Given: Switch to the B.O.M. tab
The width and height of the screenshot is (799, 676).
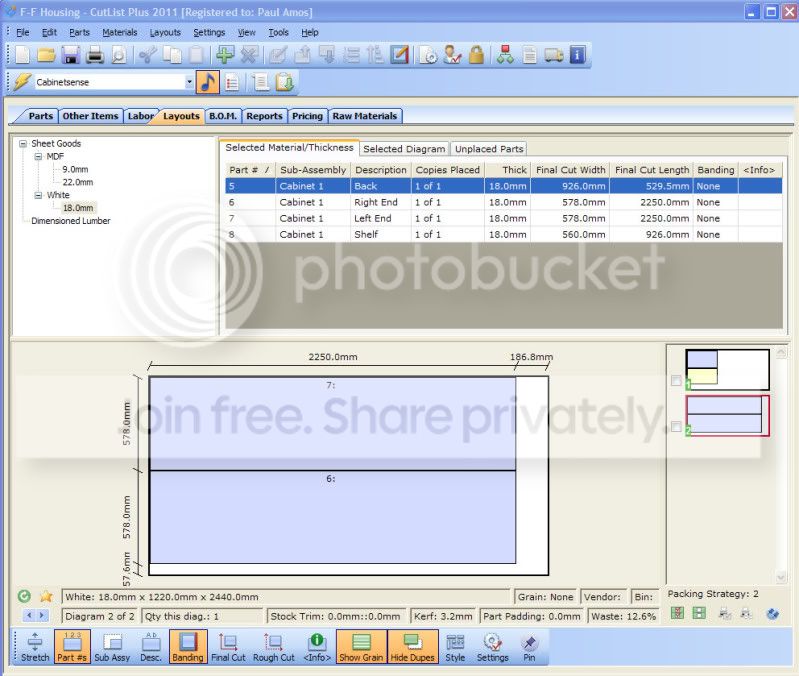Looking at the screenshot, I should [222, 116].
